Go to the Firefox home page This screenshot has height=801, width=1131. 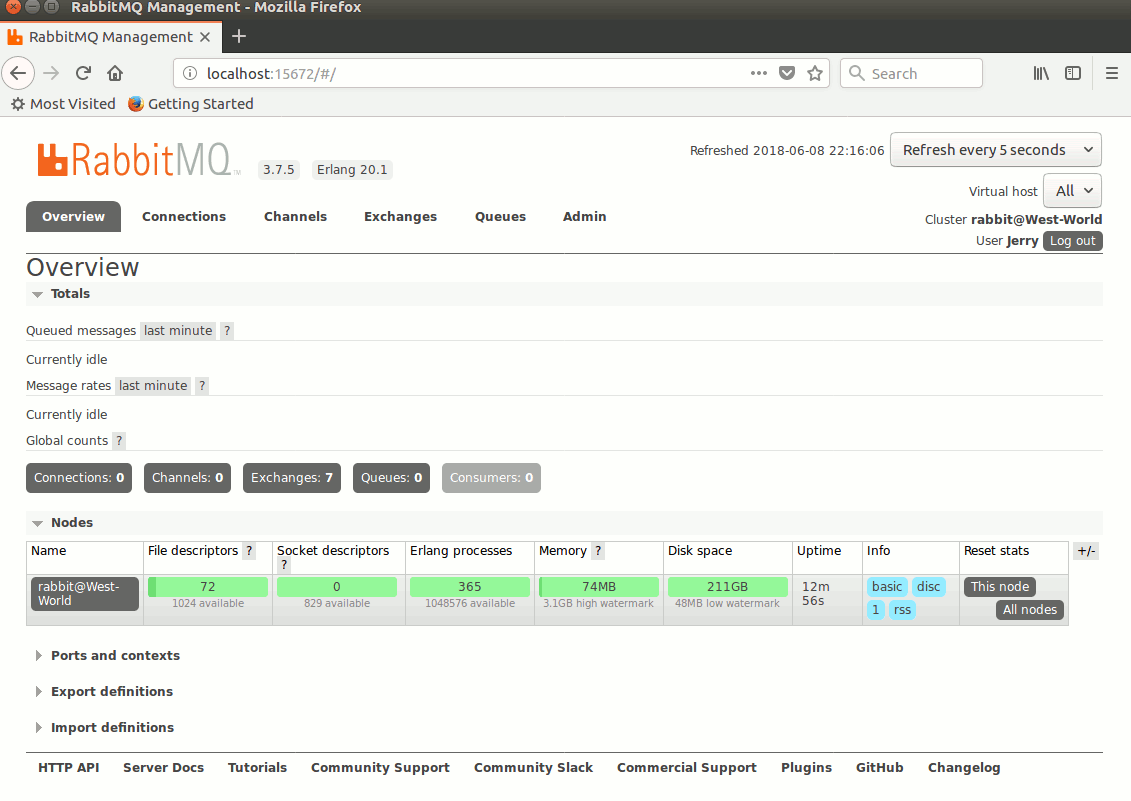click(x=115, y=73)
